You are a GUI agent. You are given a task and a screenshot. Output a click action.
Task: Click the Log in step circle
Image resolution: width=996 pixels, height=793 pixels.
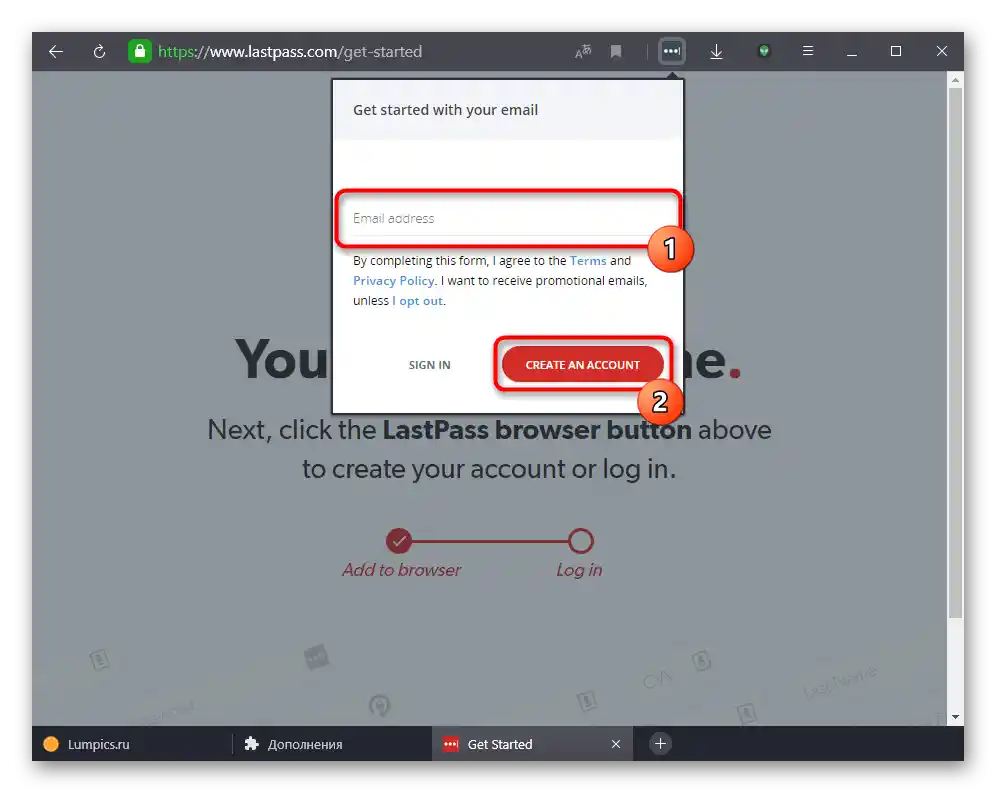click(x=581, y=541)
